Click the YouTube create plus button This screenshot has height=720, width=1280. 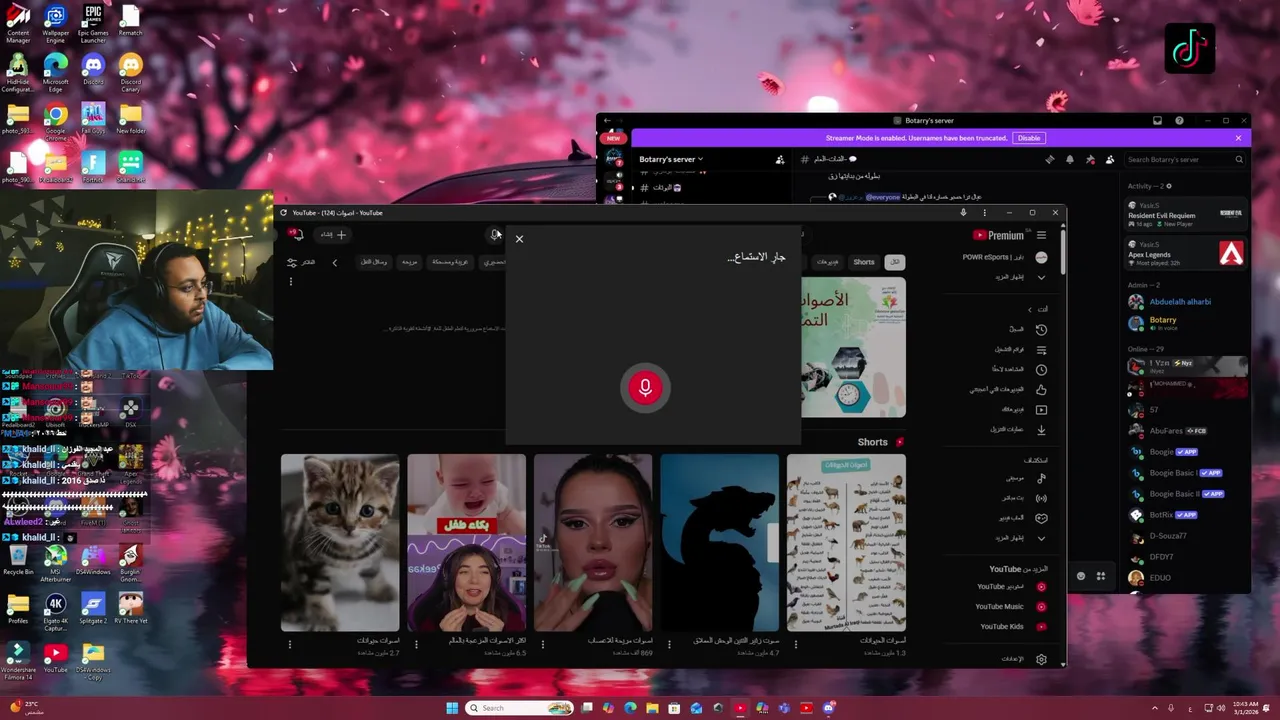pyautogui.click(x=332, y=235)
